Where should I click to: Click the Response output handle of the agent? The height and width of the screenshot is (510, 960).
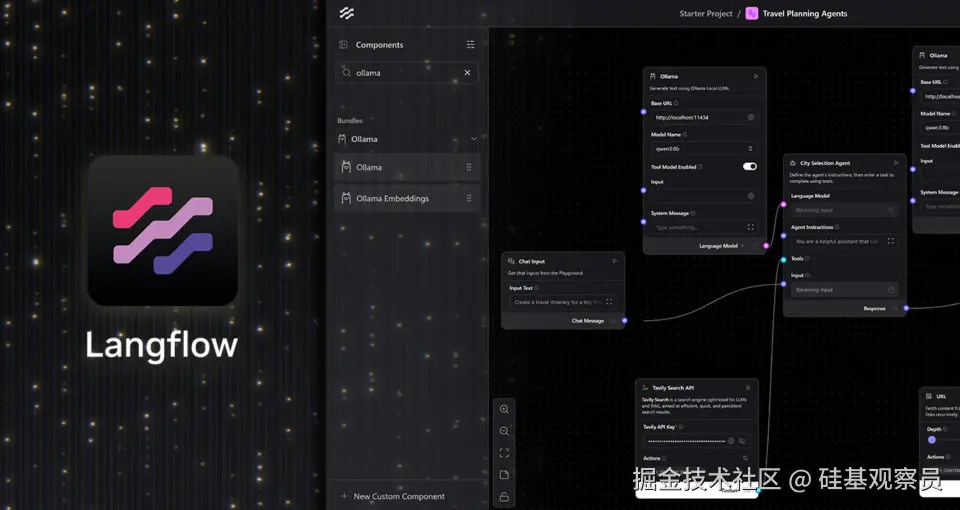pos(906,308)
